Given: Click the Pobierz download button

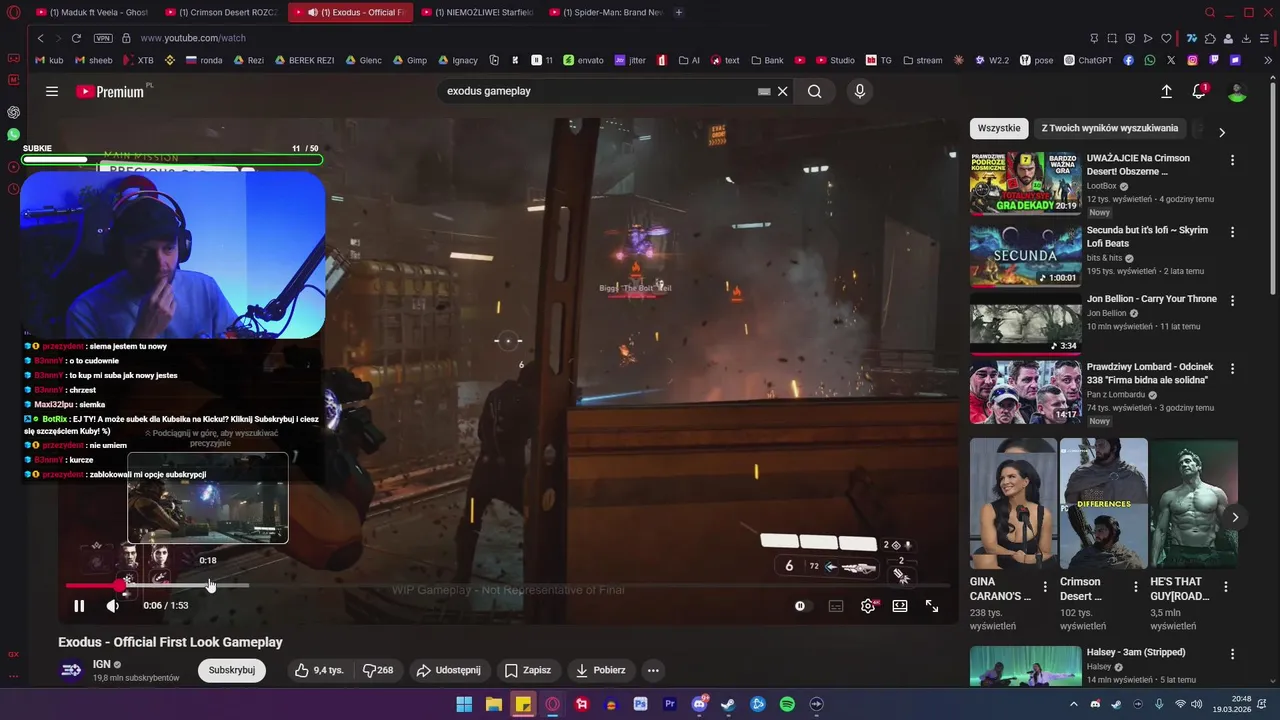Looking at the screenshot, I should pos(600,670).
